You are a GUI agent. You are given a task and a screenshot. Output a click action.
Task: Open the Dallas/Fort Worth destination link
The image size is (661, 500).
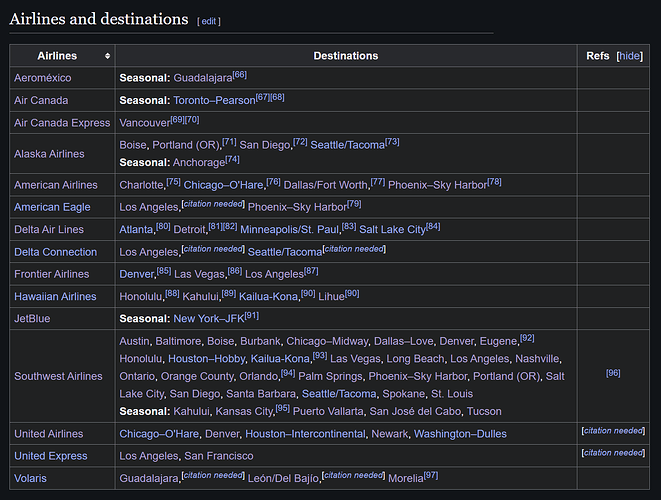(x=325, y=185)
